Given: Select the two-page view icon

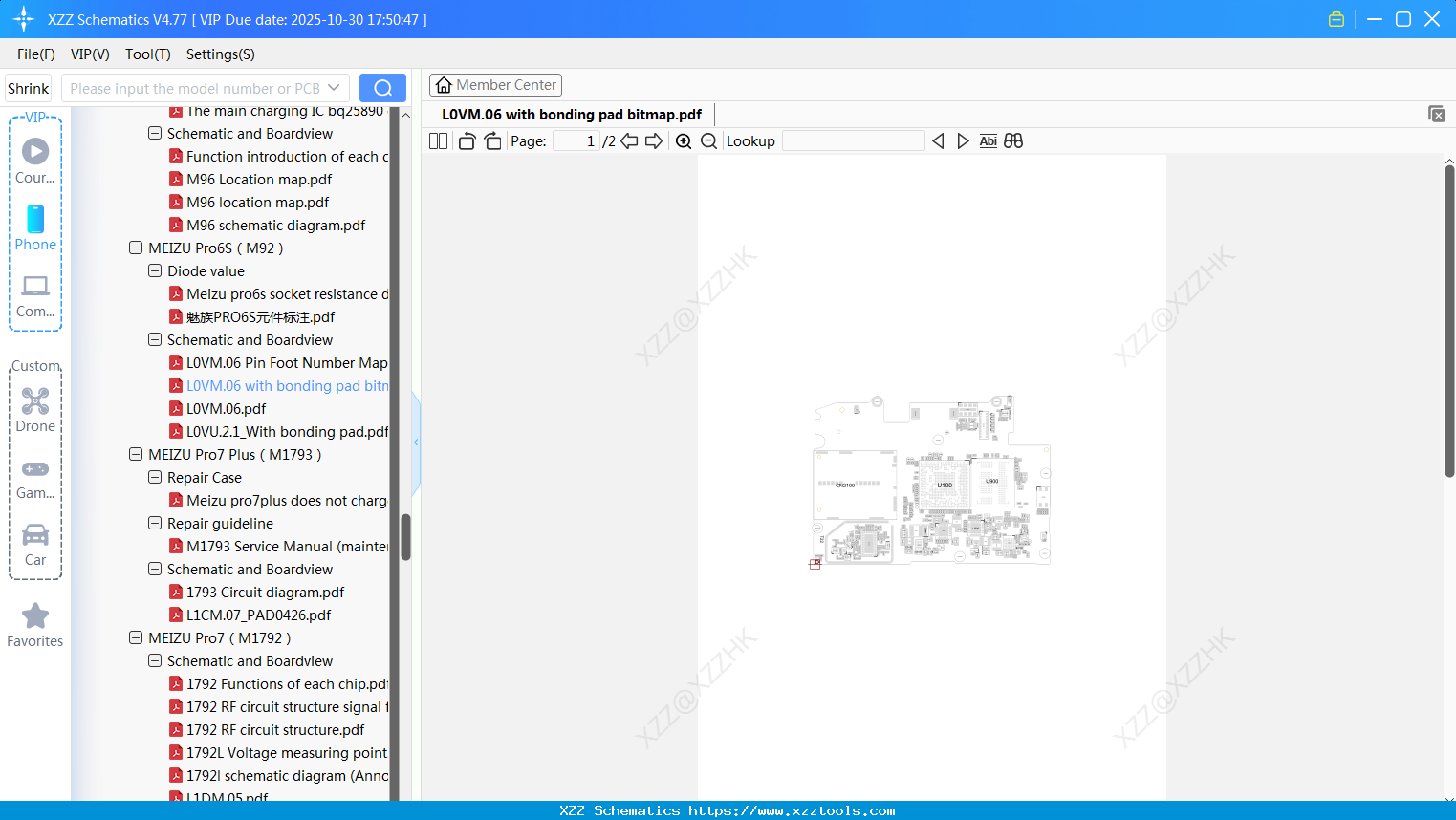Looking at the screenshot, I should 438,140.
